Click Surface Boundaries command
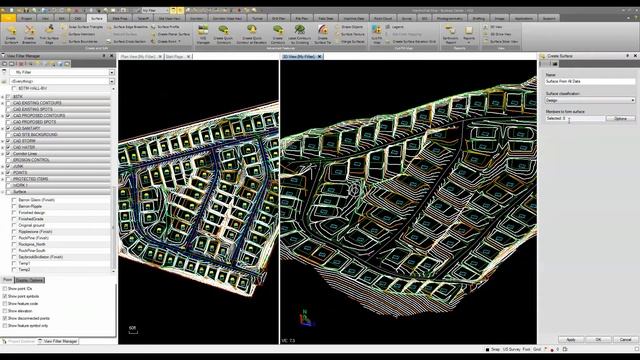 [80, 41]
